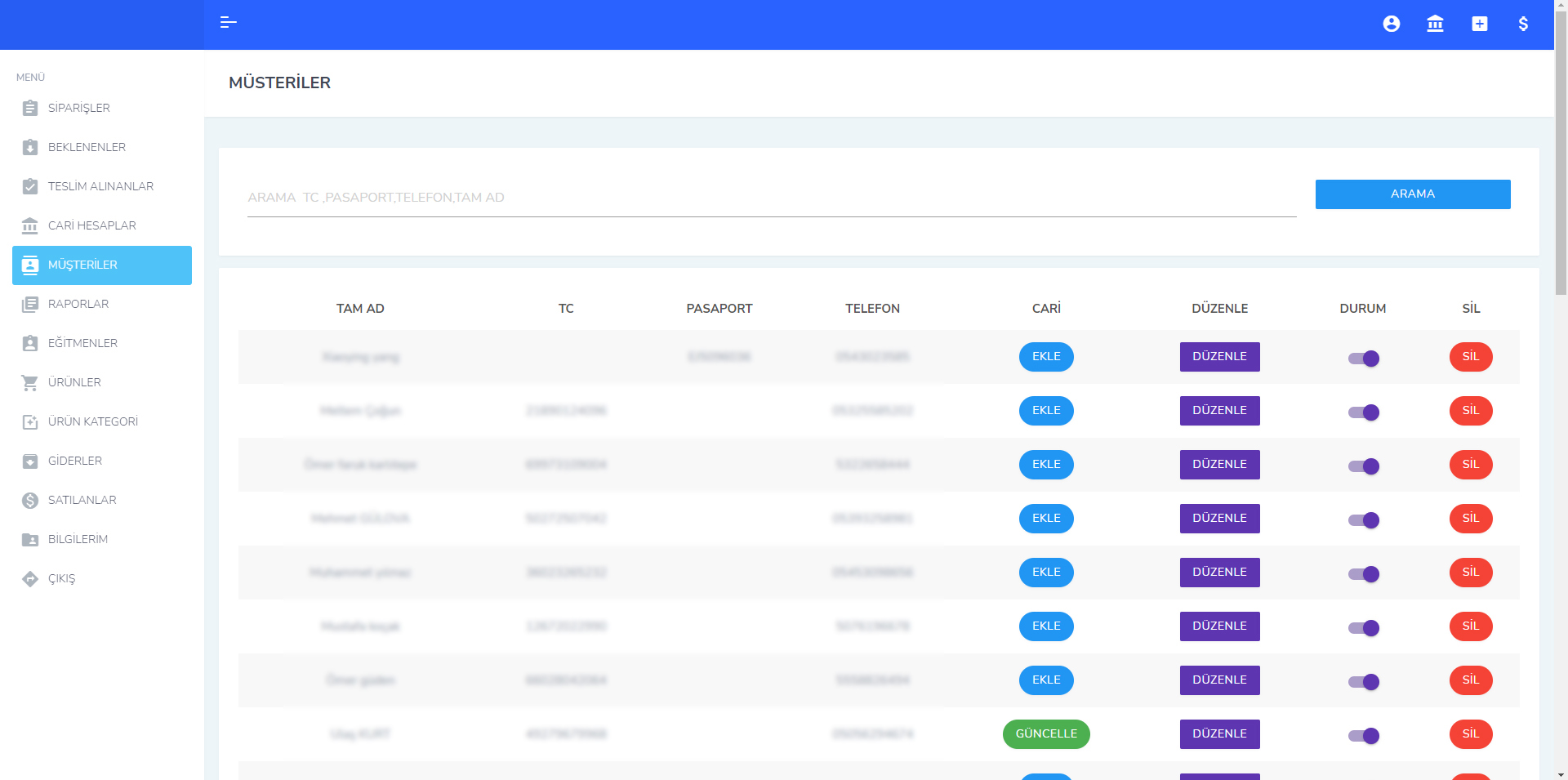The height and width of the screenshot is (780, 1568).
Task: Click the PASAPORT column header
Action: tap(719, 309)
